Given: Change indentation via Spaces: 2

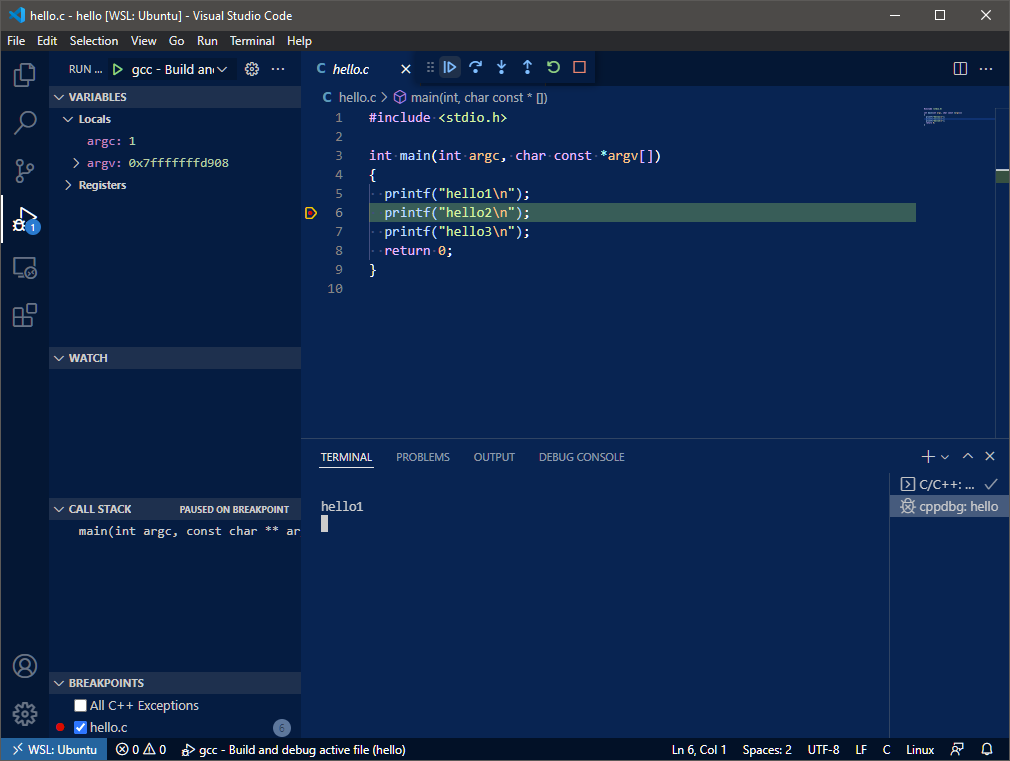Looking at the screenshot, I should click(767, 749).
